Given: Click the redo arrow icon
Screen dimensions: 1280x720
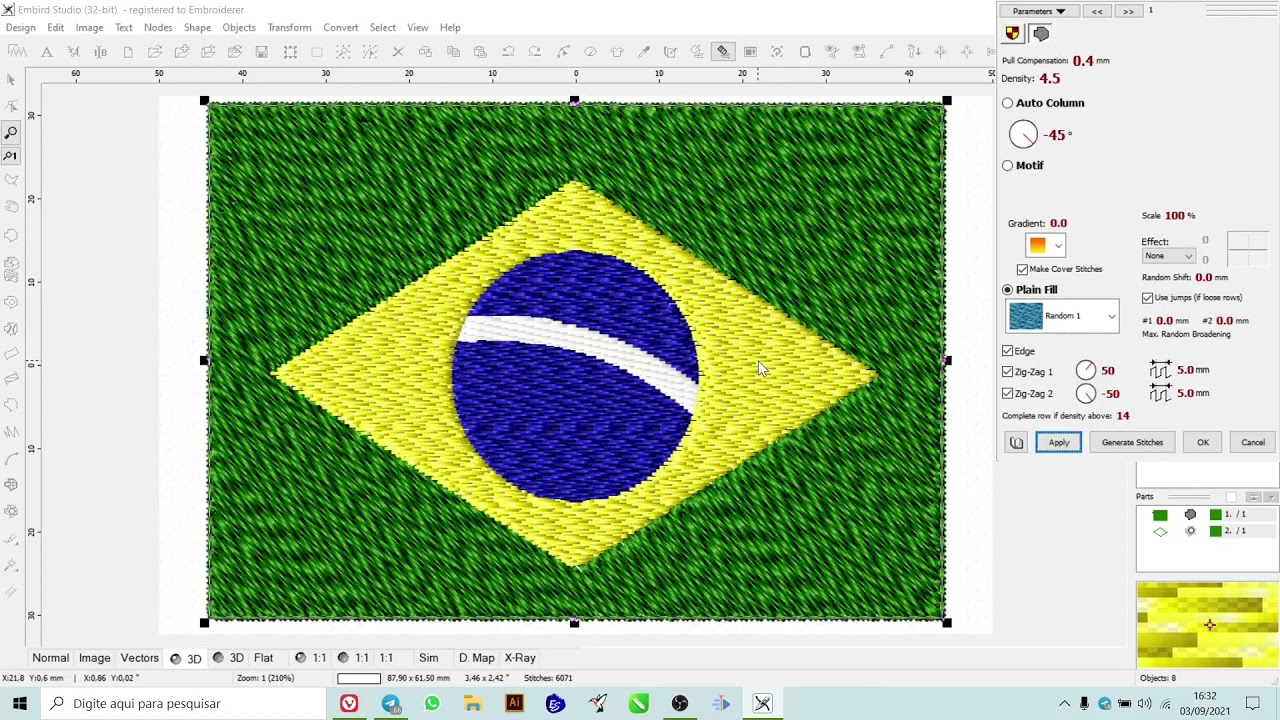Looking at the screenshot, I should [535, 51].
